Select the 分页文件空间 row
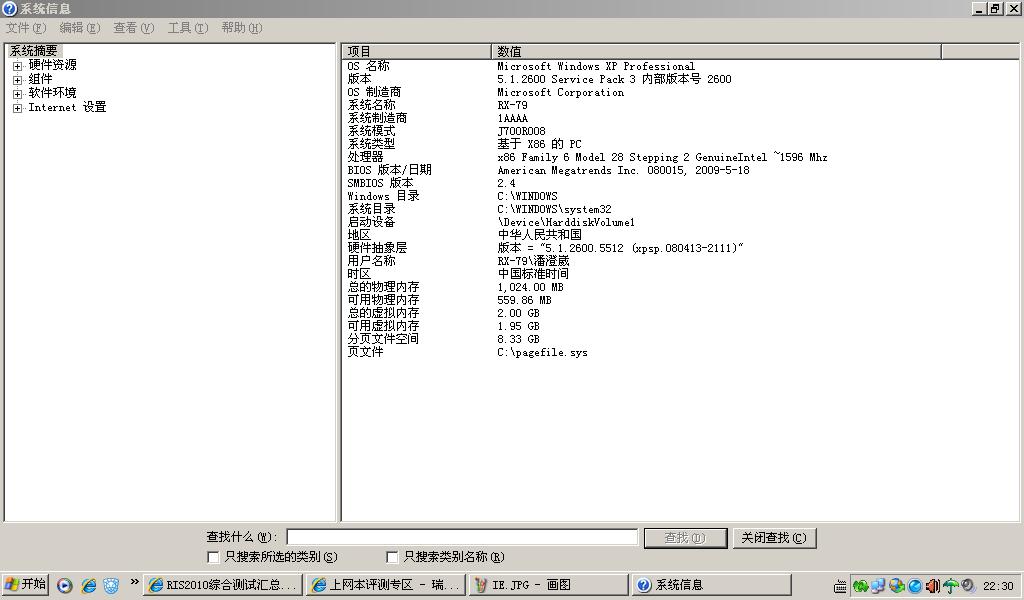Screen dimensions: 1024x600 pos(679,339)
